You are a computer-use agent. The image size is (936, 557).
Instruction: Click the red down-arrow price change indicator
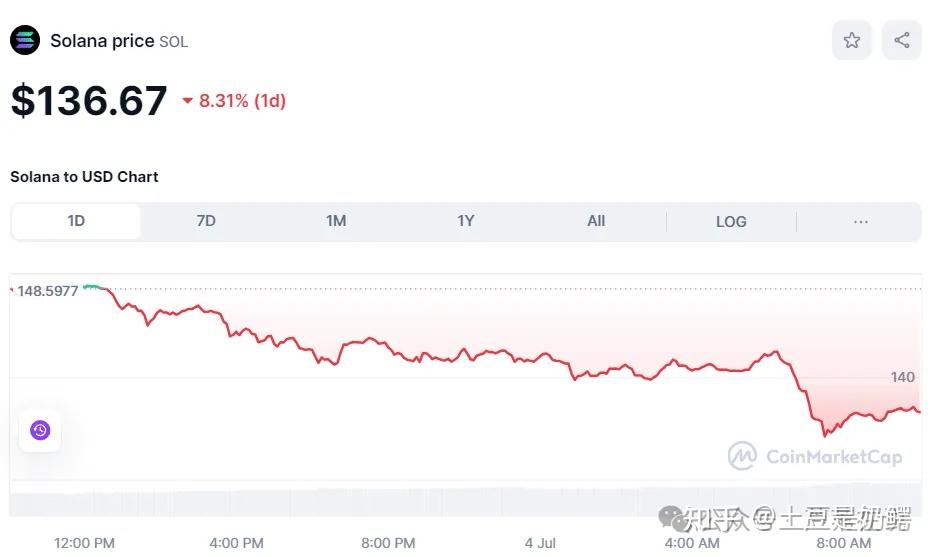tap(187, 101)
